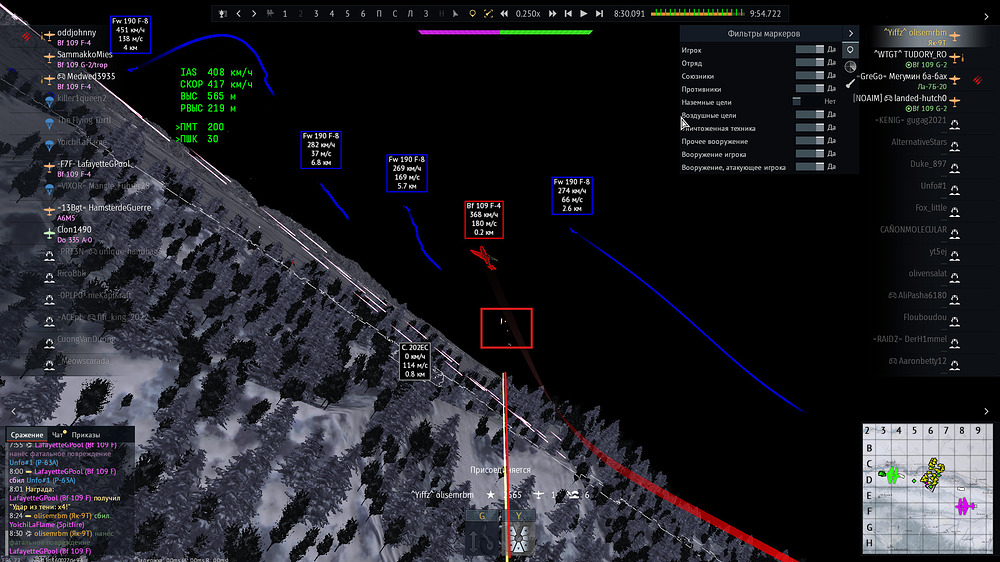Screen dimensions: 1000x562
Task: Collapse the Фильтры маркеров panel arrow
Action: [x=851, y=33]
